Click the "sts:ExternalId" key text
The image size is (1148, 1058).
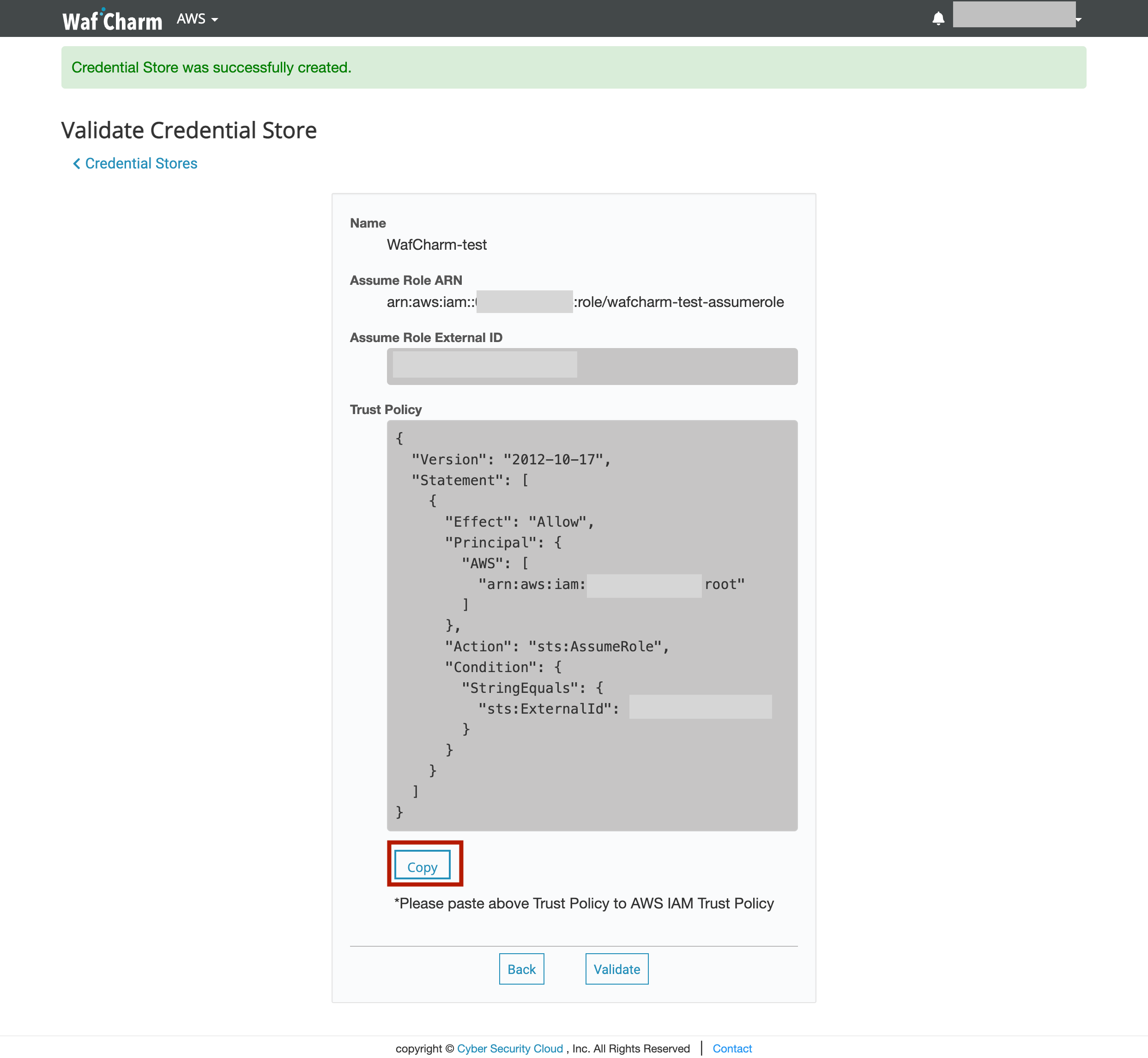pyautogui.click(x=549, y=709)
